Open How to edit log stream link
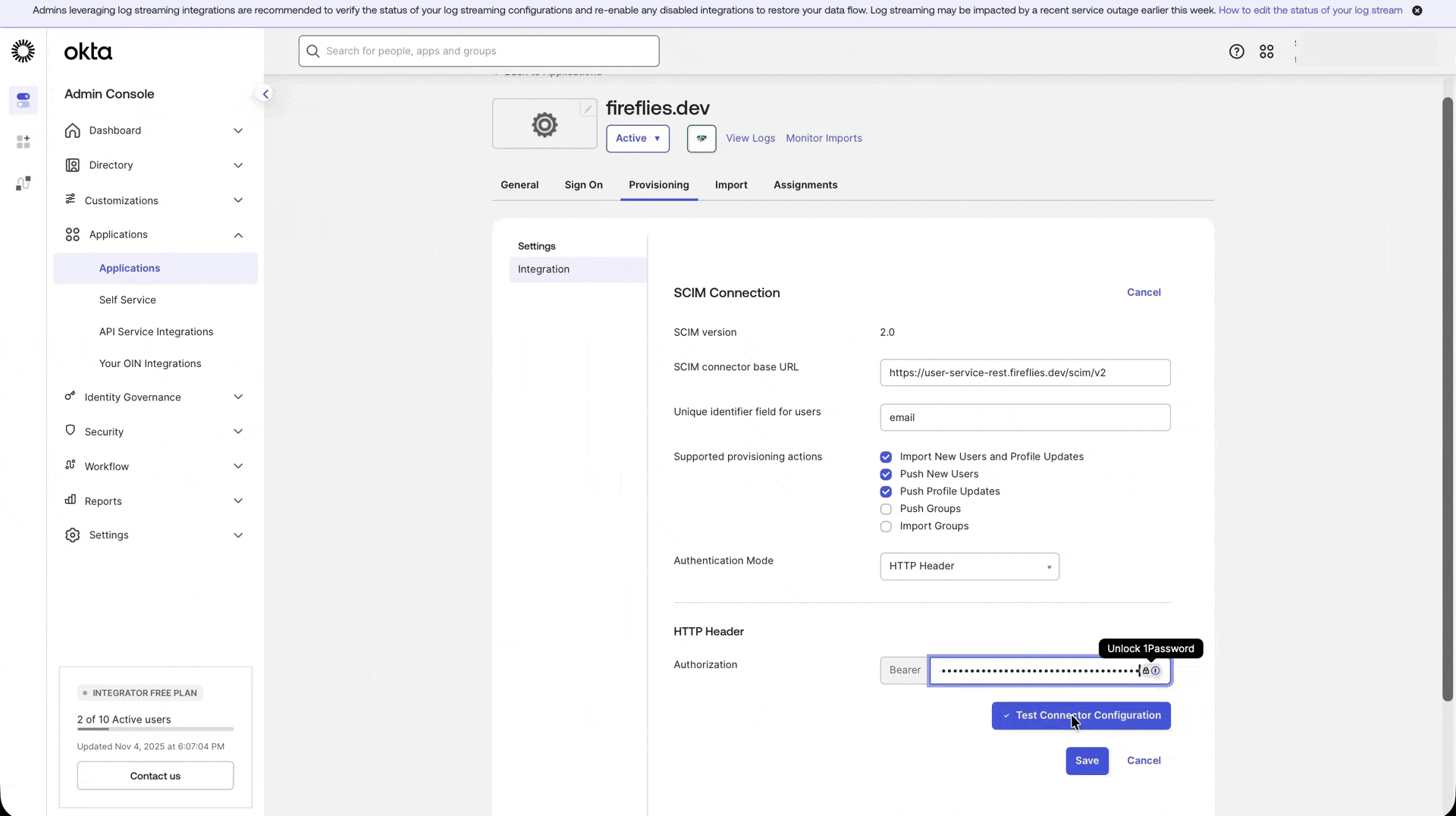 (1310, 11)
